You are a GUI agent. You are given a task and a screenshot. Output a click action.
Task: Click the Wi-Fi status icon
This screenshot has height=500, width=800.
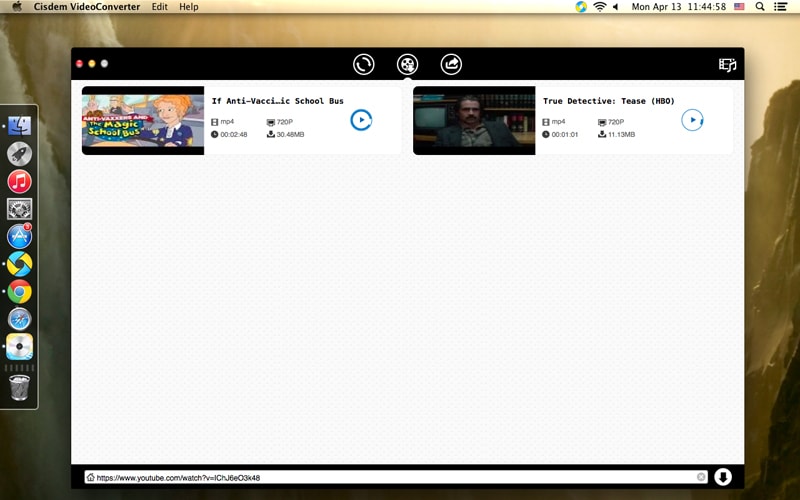click(599, 7)
